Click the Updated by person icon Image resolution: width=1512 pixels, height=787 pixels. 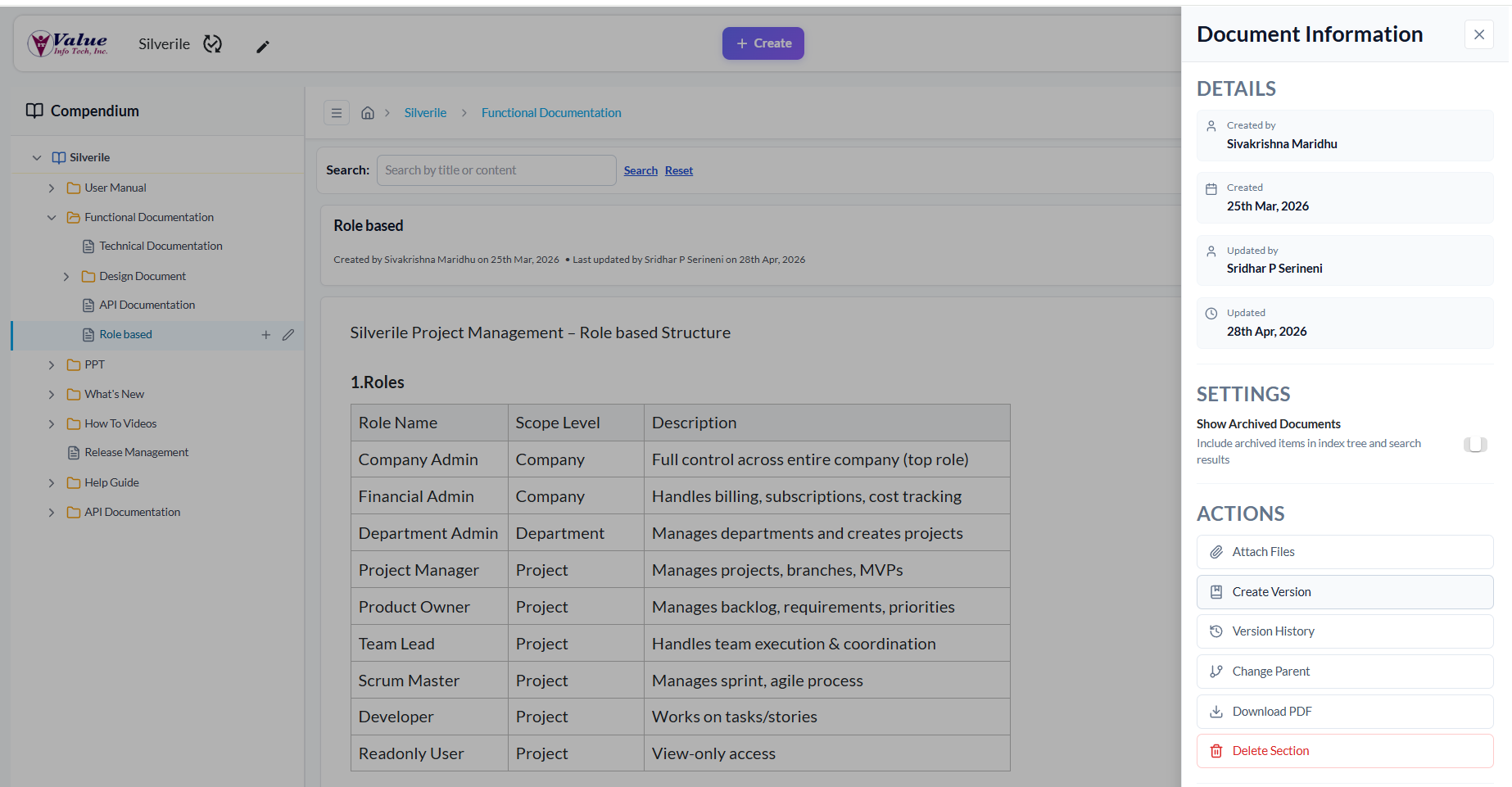pyautogui.click(x=1211, y=251)
